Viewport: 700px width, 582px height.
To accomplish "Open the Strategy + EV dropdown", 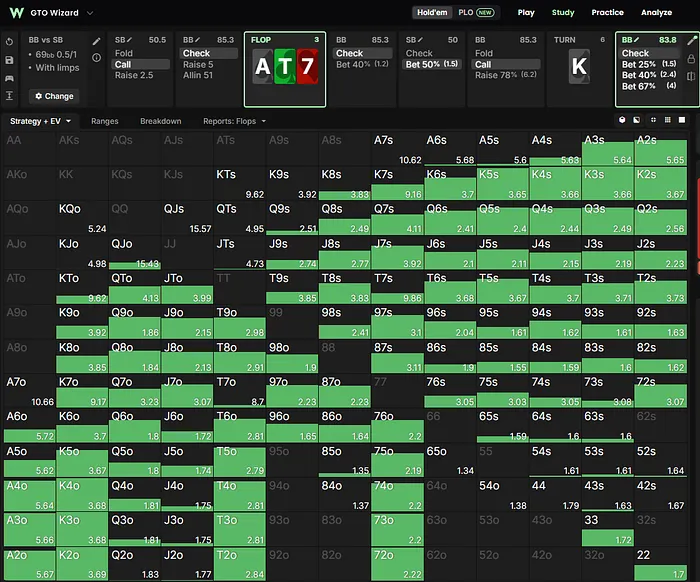I will (x=40, y=121).
